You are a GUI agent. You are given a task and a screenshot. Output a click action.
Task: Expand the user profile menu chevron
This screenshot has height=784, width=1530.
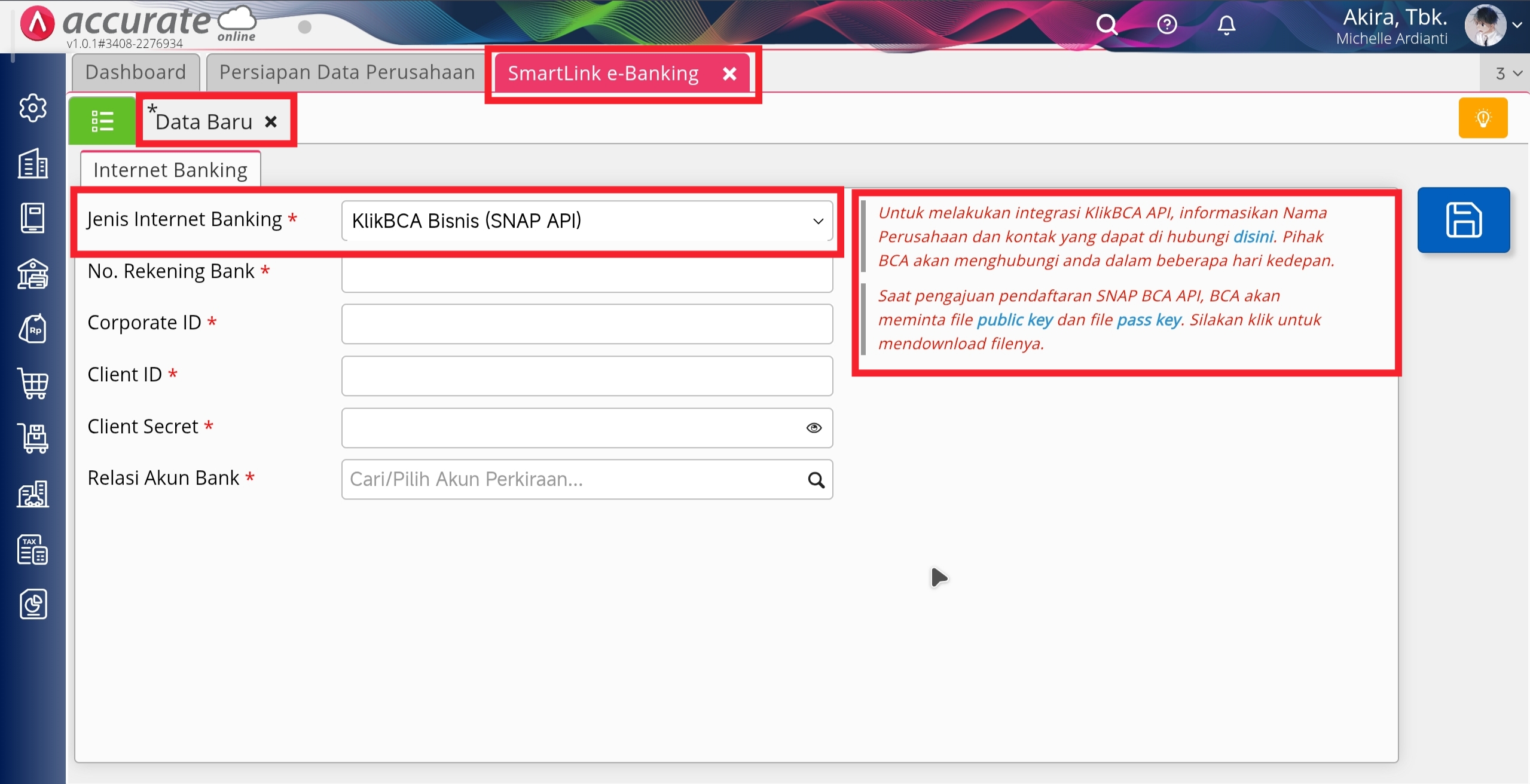coord(1517,25)
